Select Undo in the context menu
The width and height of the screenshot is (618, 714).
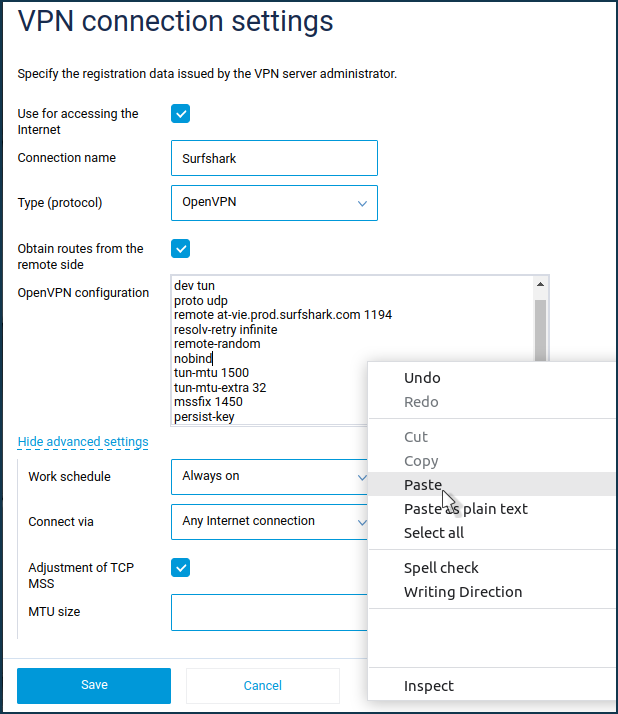pyautogui.click(x=422, y=378)
